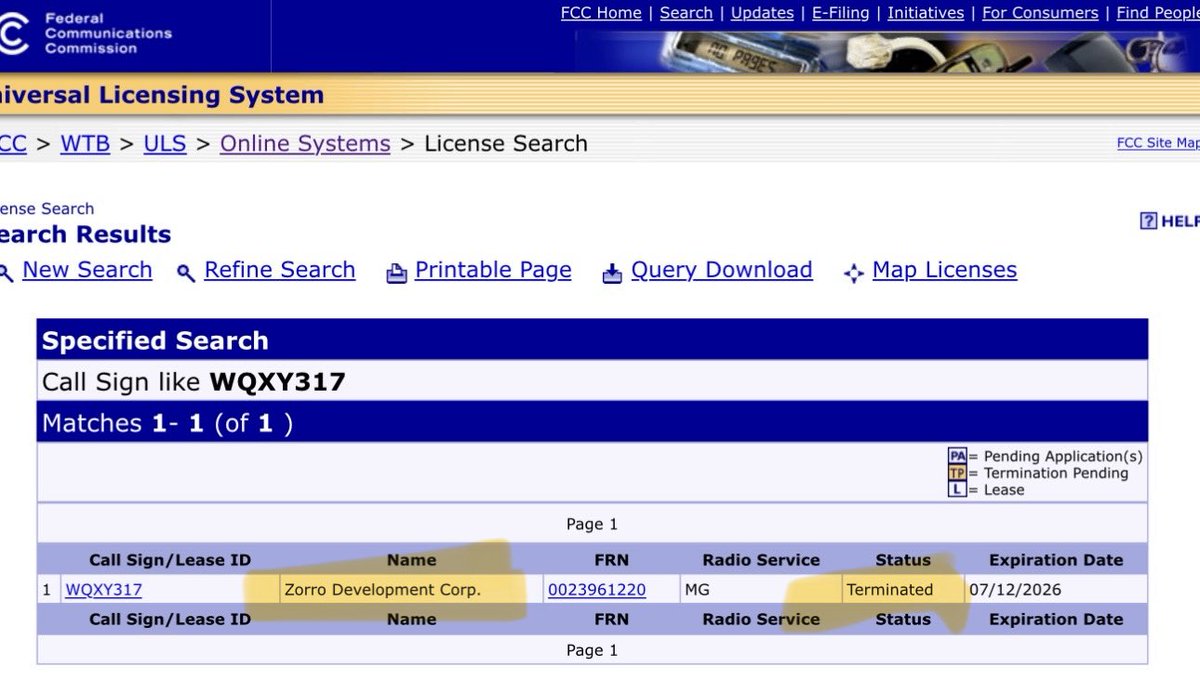Click the PA pending application legend icon
Screen dimensions: 1200x694
(957, 456)
